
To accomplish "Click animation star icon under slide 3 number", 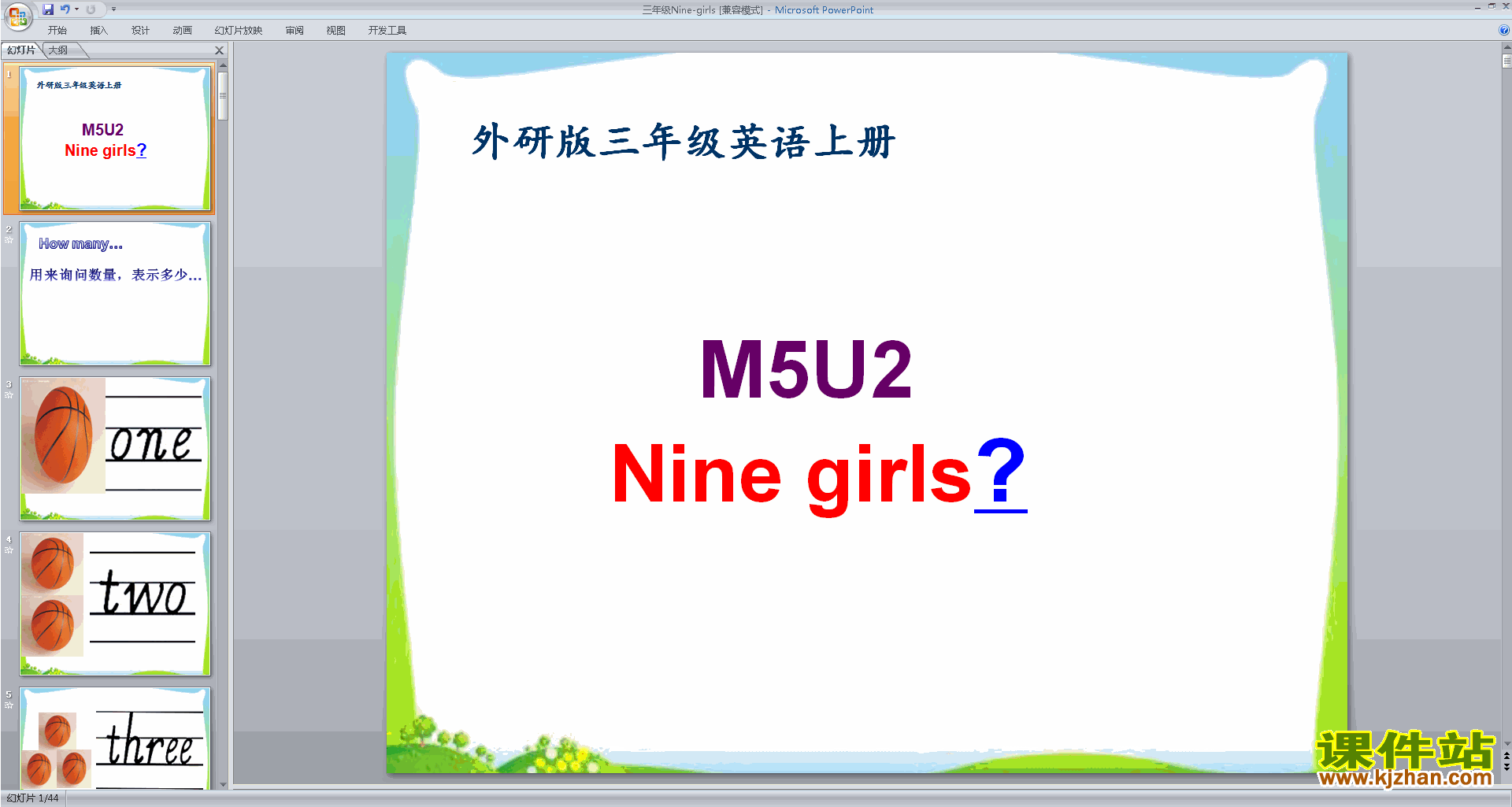I will (x=9, y=395).
